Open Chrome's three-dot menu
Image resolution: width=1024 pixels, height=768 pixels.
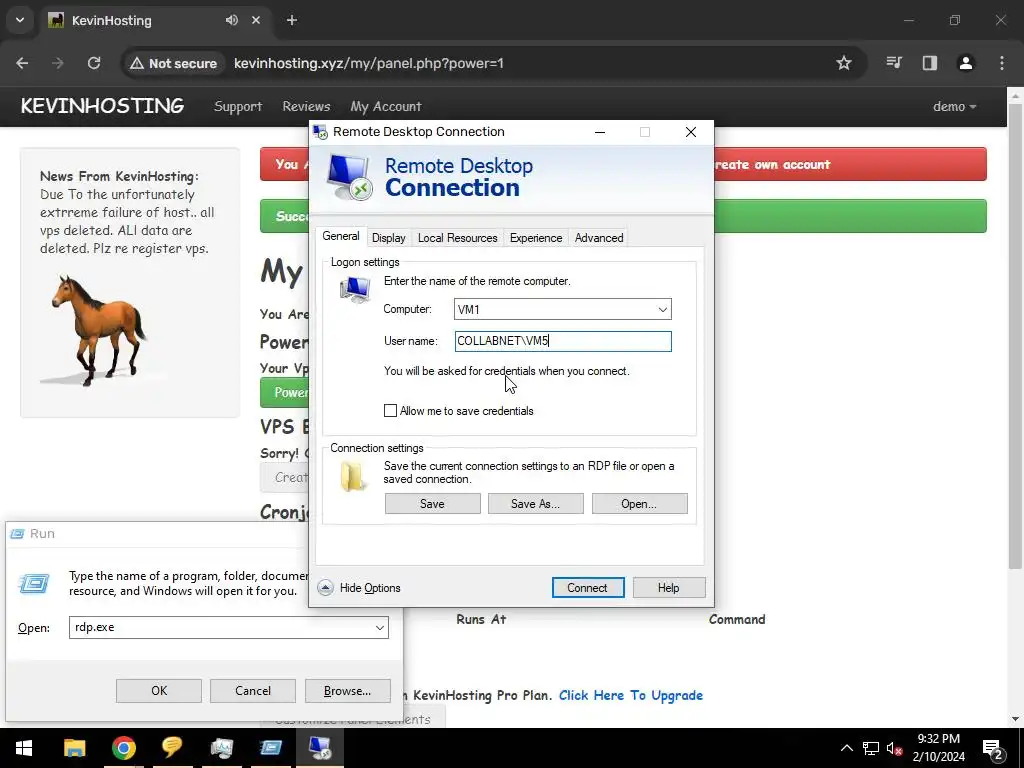tap(1002, 63)
